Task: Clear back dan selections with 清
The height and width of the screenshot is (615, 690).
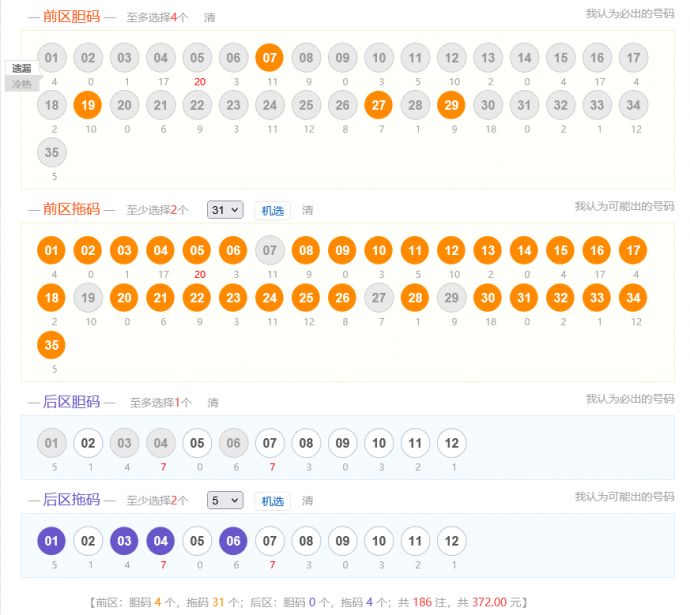Action: pos(213,403)
